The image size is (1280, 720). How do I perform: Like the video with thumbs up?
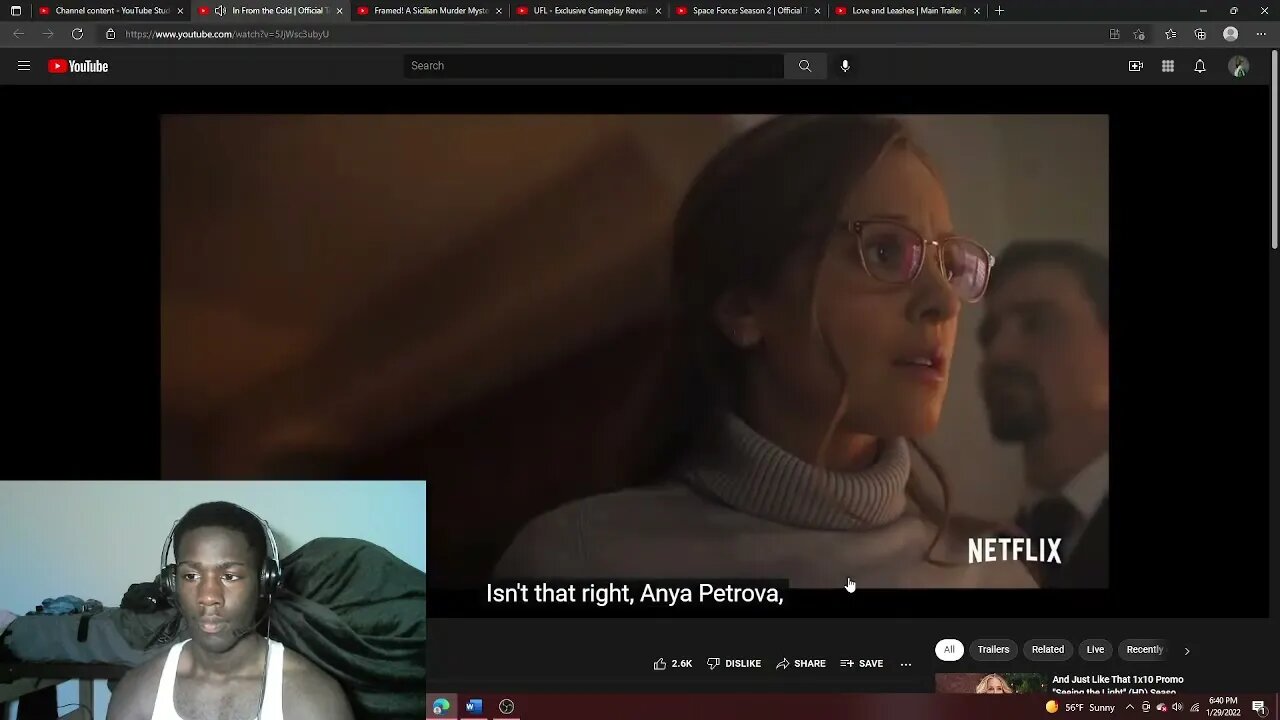pos(673,663)
